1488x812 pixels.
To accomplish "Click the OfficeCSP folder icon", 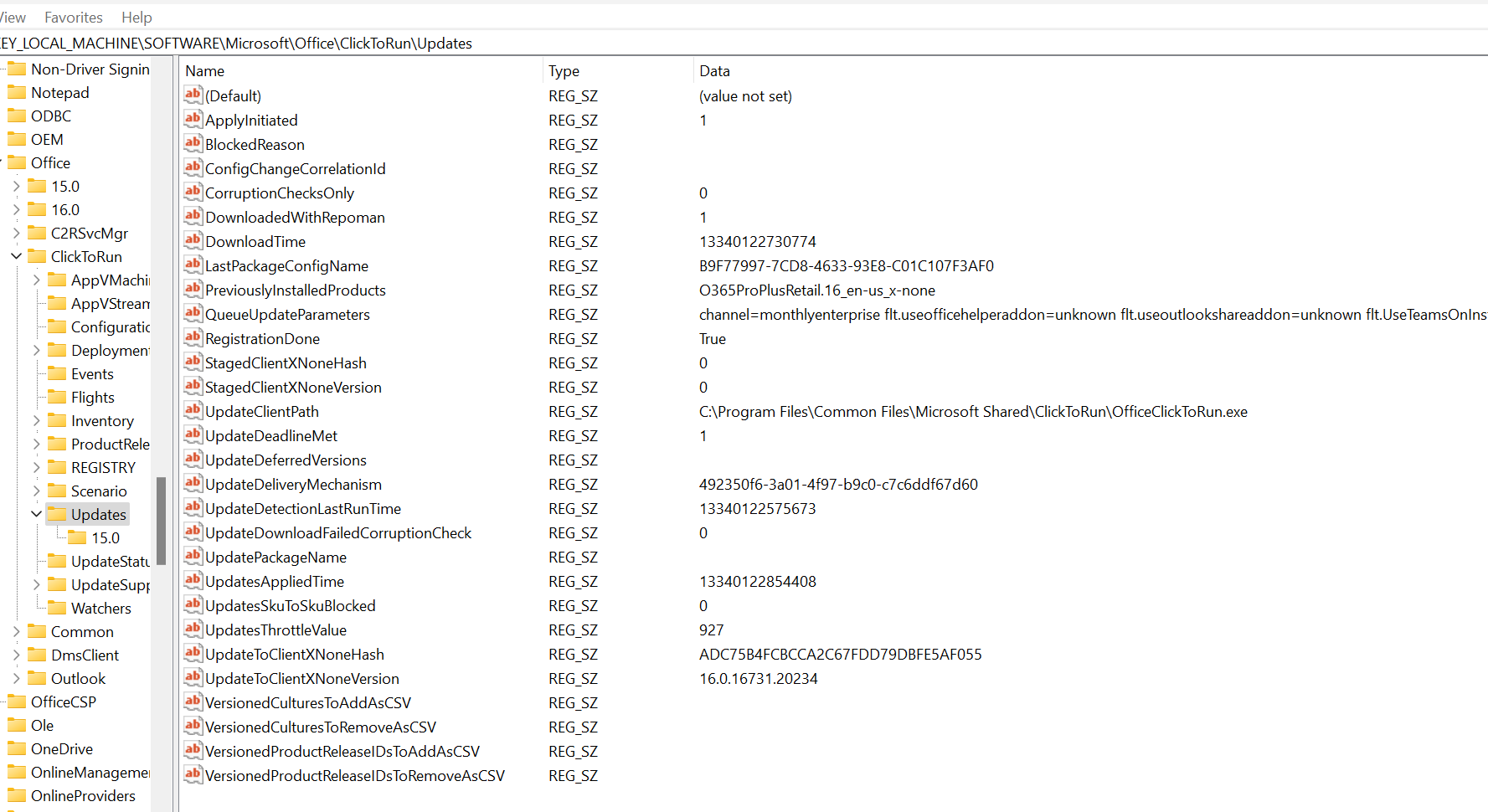I will (x=17, y=702).
